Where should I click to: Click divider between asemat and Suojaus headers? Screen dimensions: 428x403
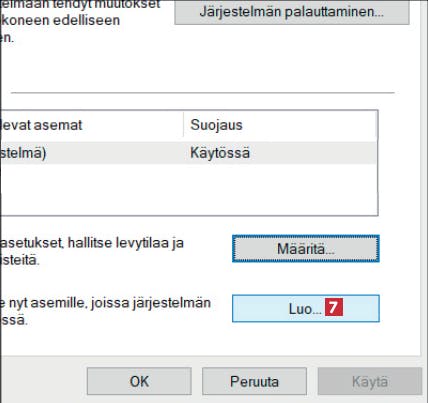[x=183, y=125]
